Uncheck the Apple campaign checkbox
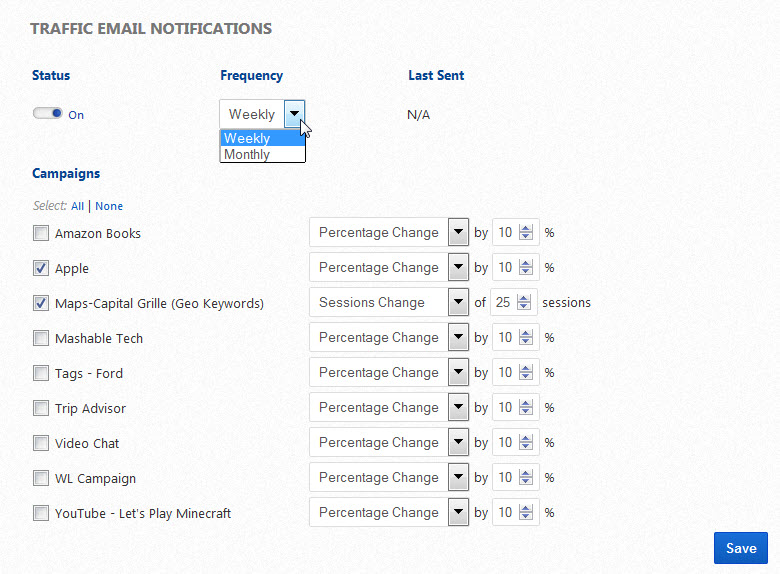This screenshot has width=780, height=574. click(x=41, y=268)
